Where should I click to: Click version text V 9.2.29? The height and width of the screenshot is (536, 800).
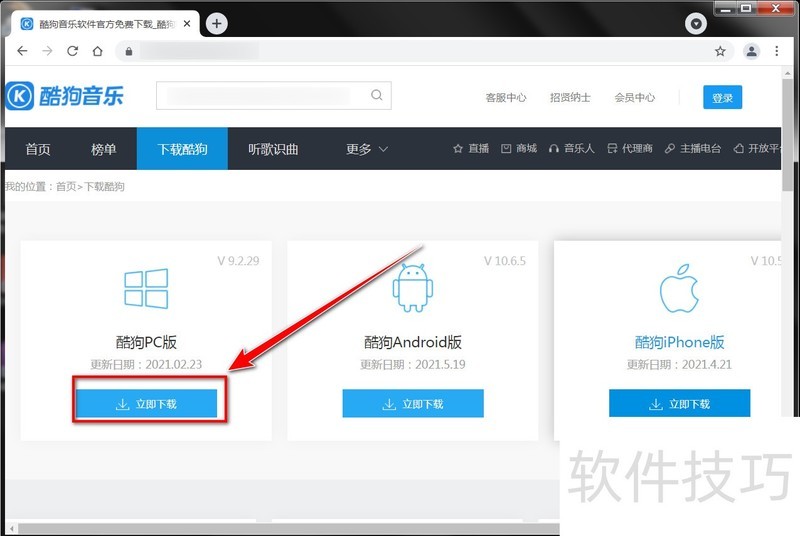point(238,261)
